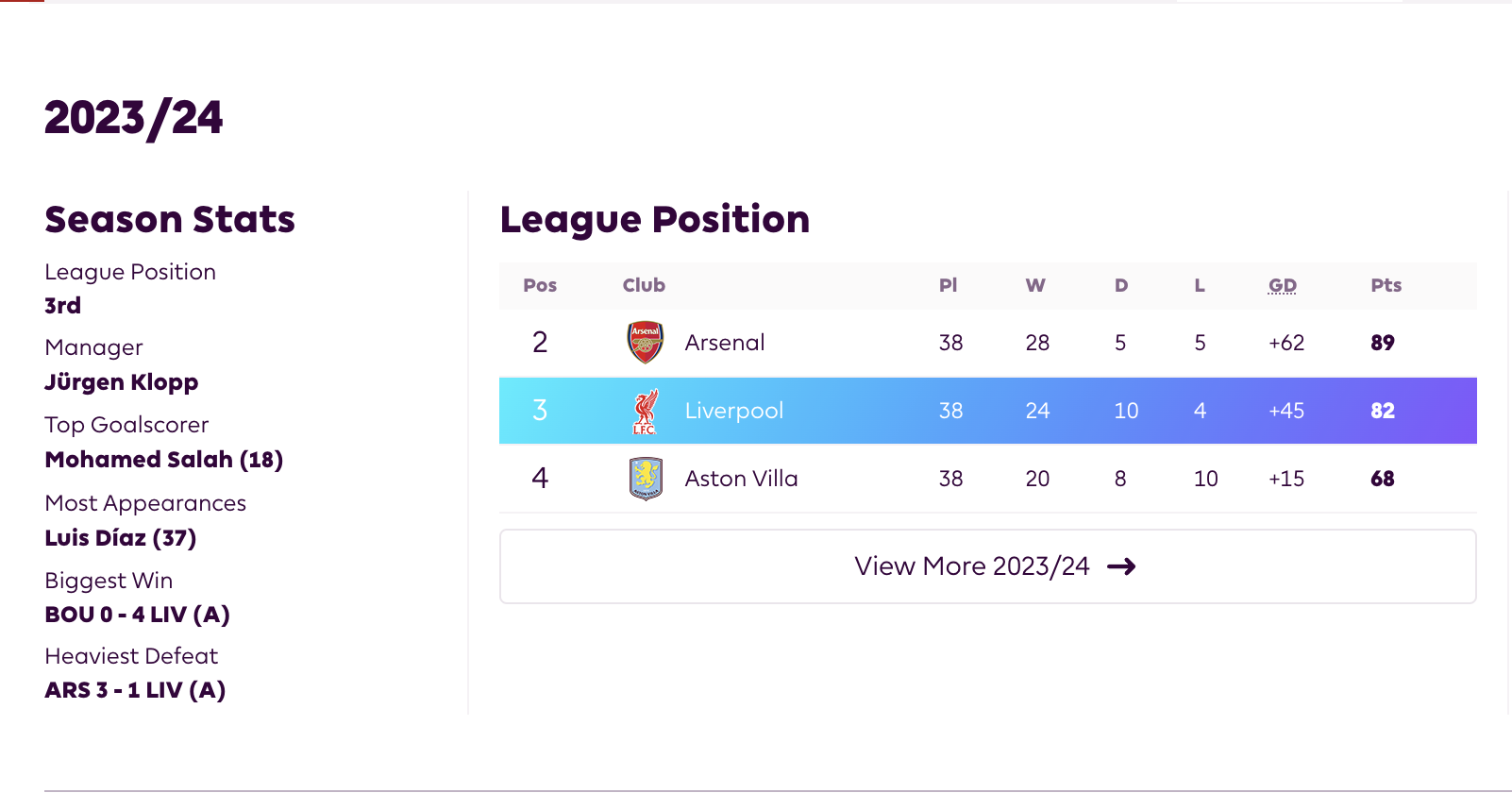1512x793 pixels.
Task: Click Arsenal's 89 points value
Action: click(x=1383, y=343)
